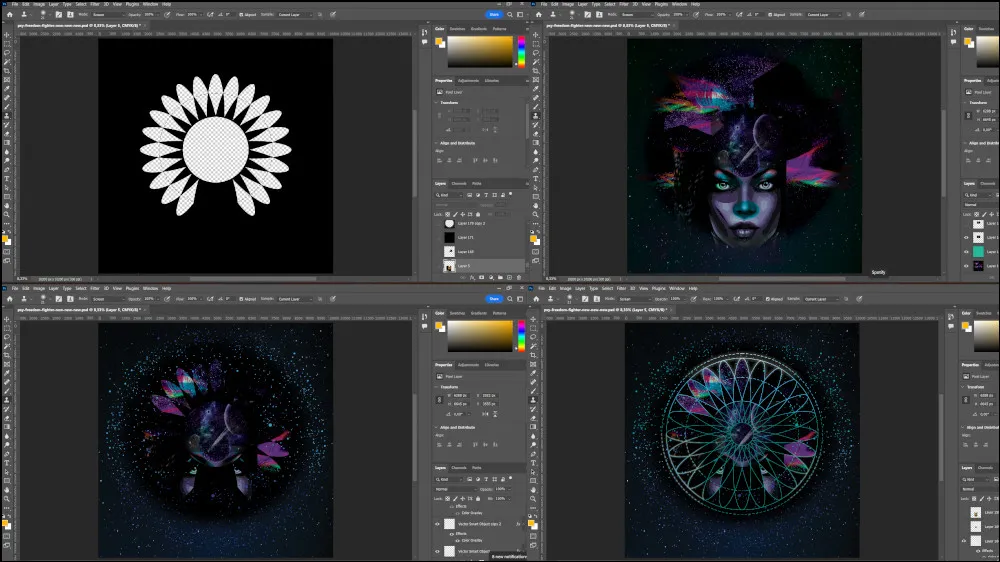Select the Magic Wand tool in top-right window

(536, 62)
